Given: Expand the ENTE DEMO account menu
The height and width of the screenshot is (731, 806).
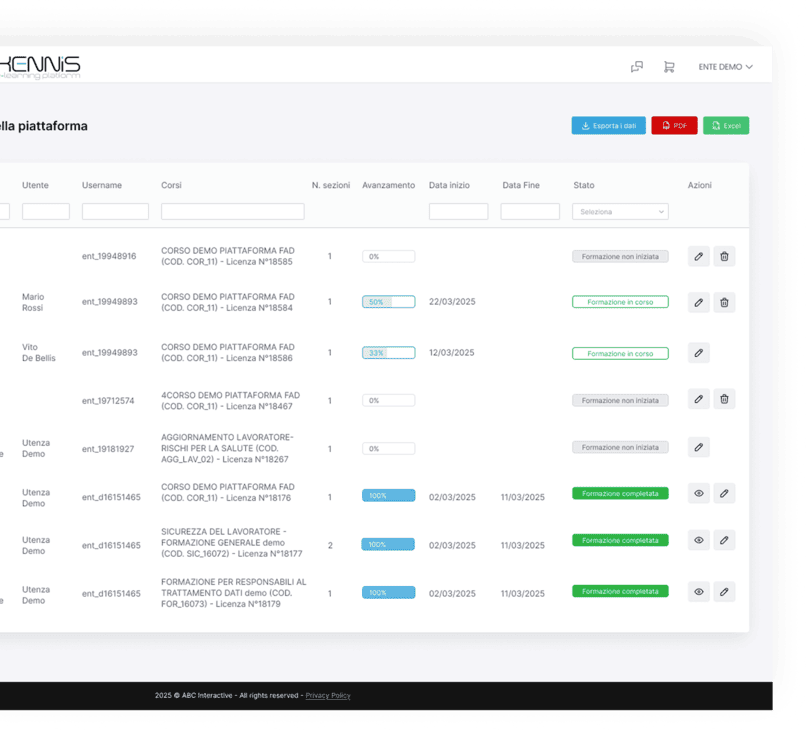Looking at the screenshot, I should [725, 67].
